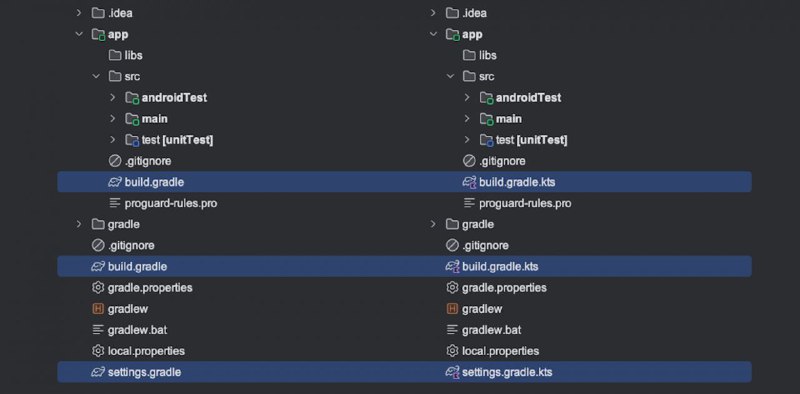Screen dimensions: 800x394
Task: Click the Kotlin Gradle icon beside right settings.gradle.kts
Action: pos(453,372)
